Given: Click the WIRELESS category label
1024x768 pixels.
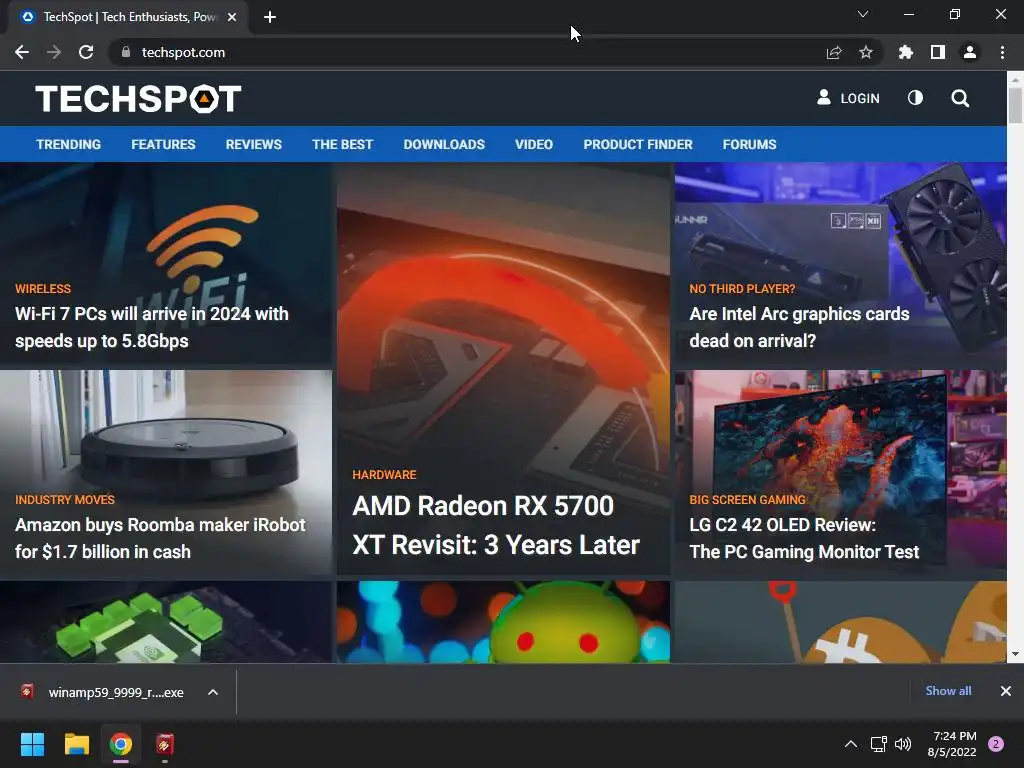Looking at the screenshot, I should (43, 289).
